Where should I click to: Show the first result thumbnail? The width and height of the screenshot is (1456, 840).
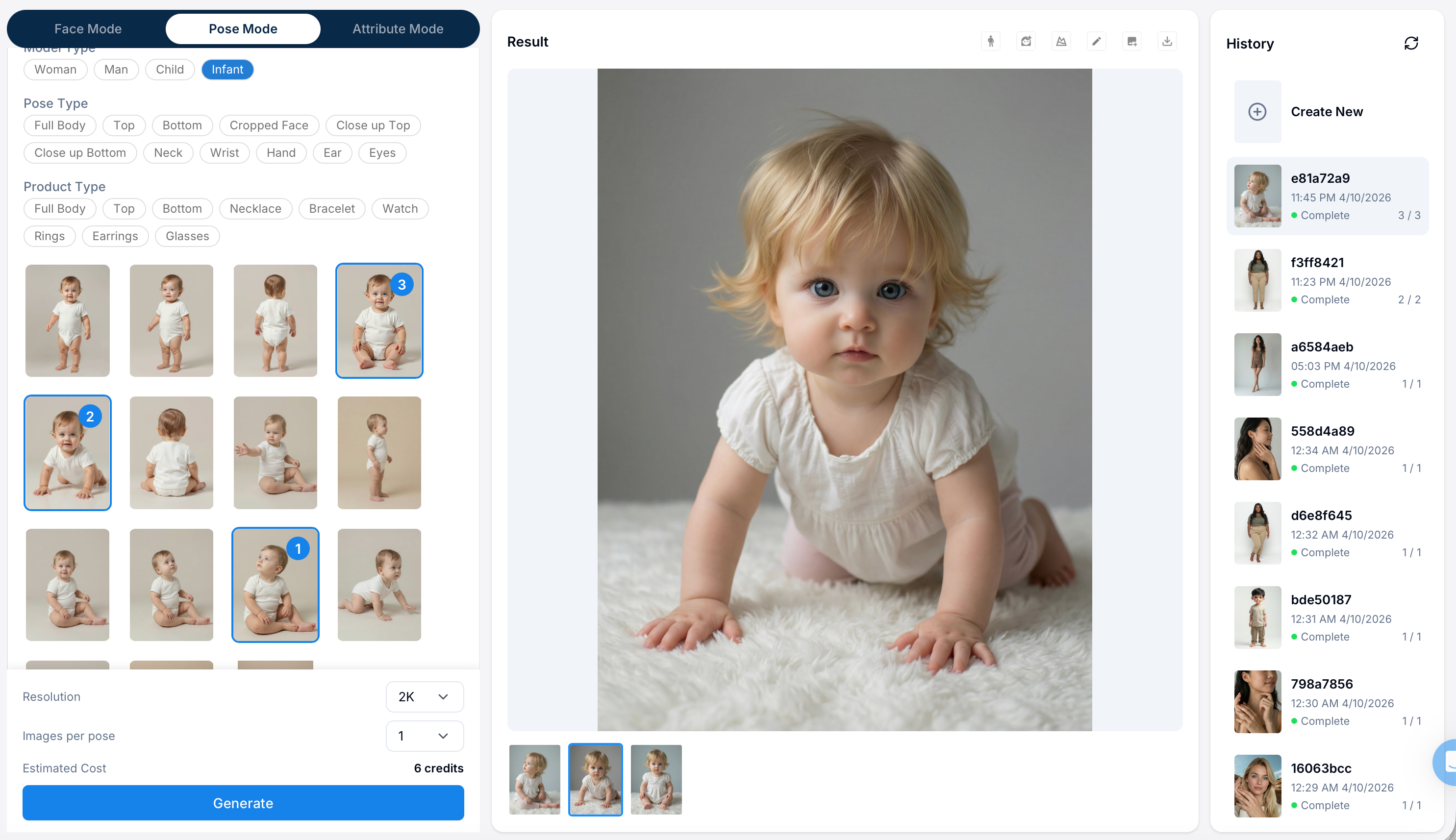pos(534,779)
